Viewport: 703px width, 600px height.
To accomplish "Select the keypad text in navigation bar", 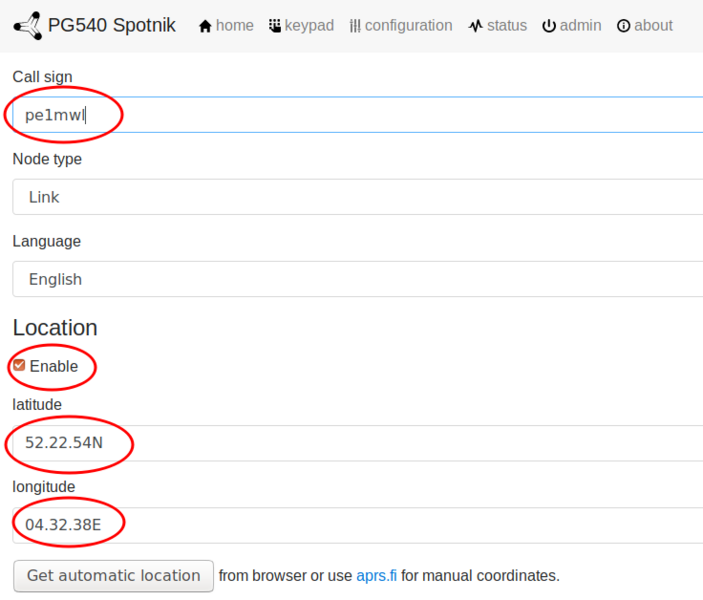I will [x=309, y=26].
